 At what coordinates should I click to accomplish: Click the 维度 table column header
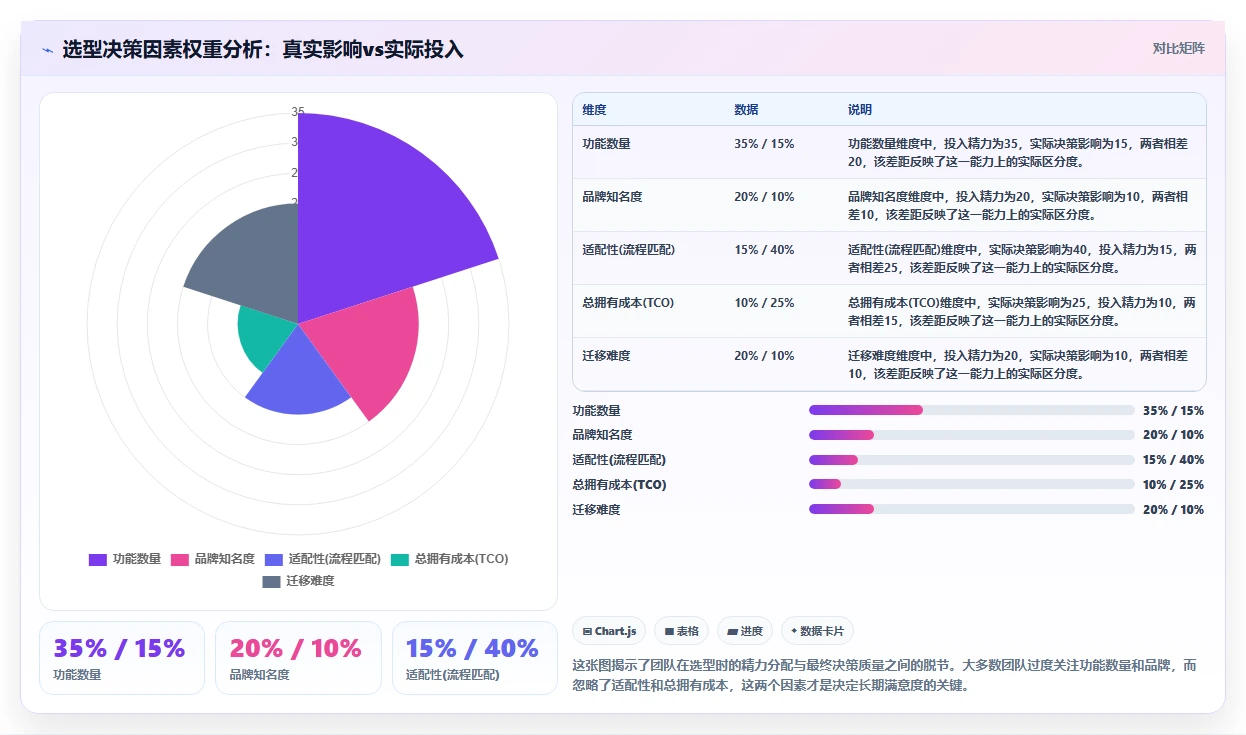pyautogui.click(x=594, y=109)
